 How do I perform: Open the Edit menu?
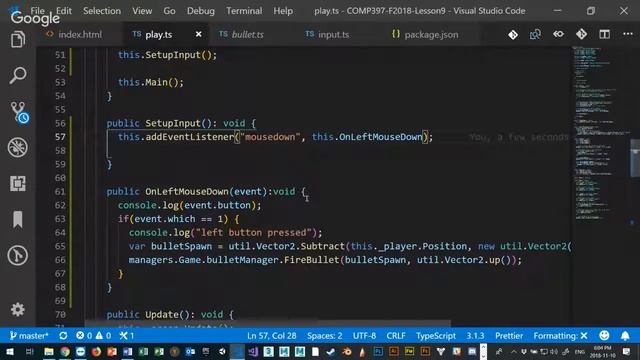click(x=64, y=11)
